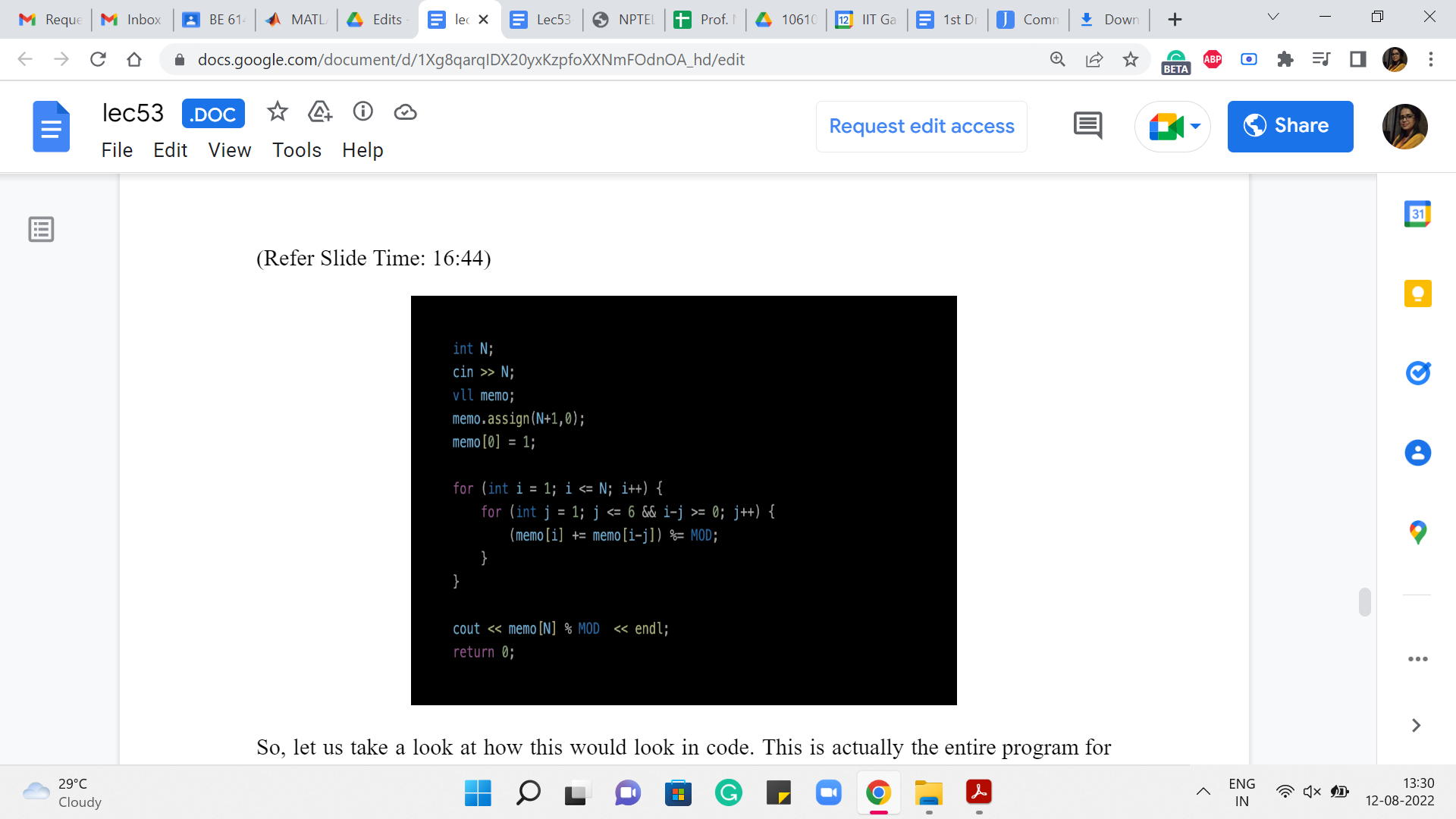
Task: Open weather widget 29°C Cloudy
Action: pyautogui.click(x=62, y=792)
